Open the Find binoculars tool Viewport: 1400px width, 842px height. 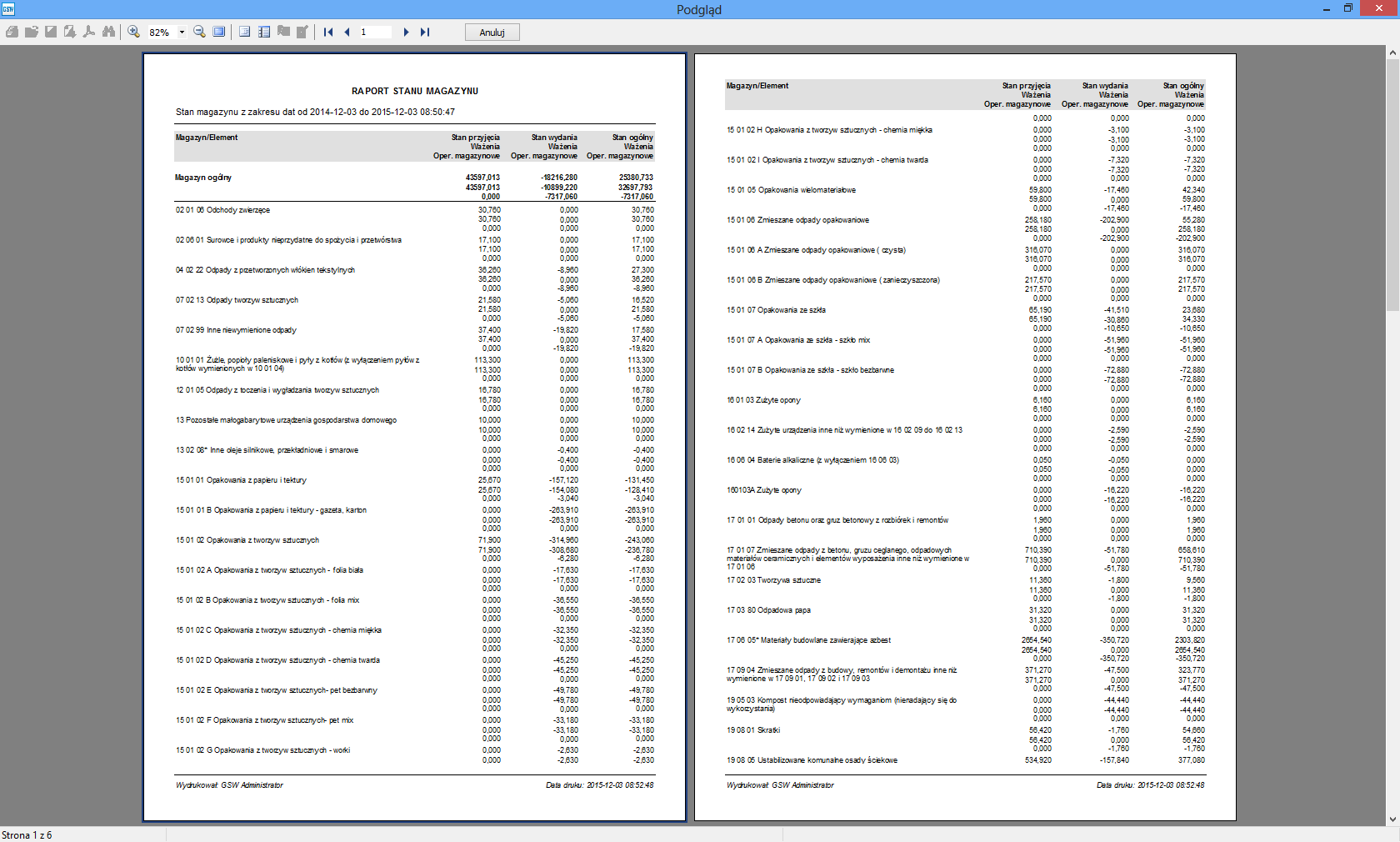point(108,32)
